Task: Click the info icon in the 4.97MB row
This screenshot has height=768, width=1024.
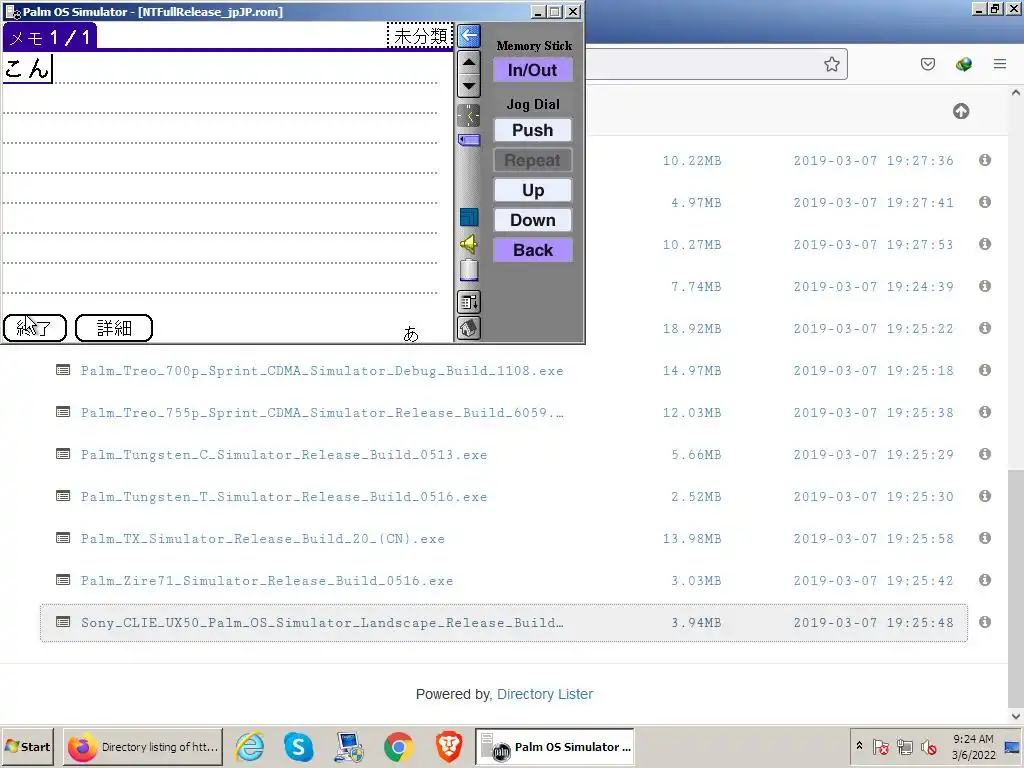Action: 985,202
